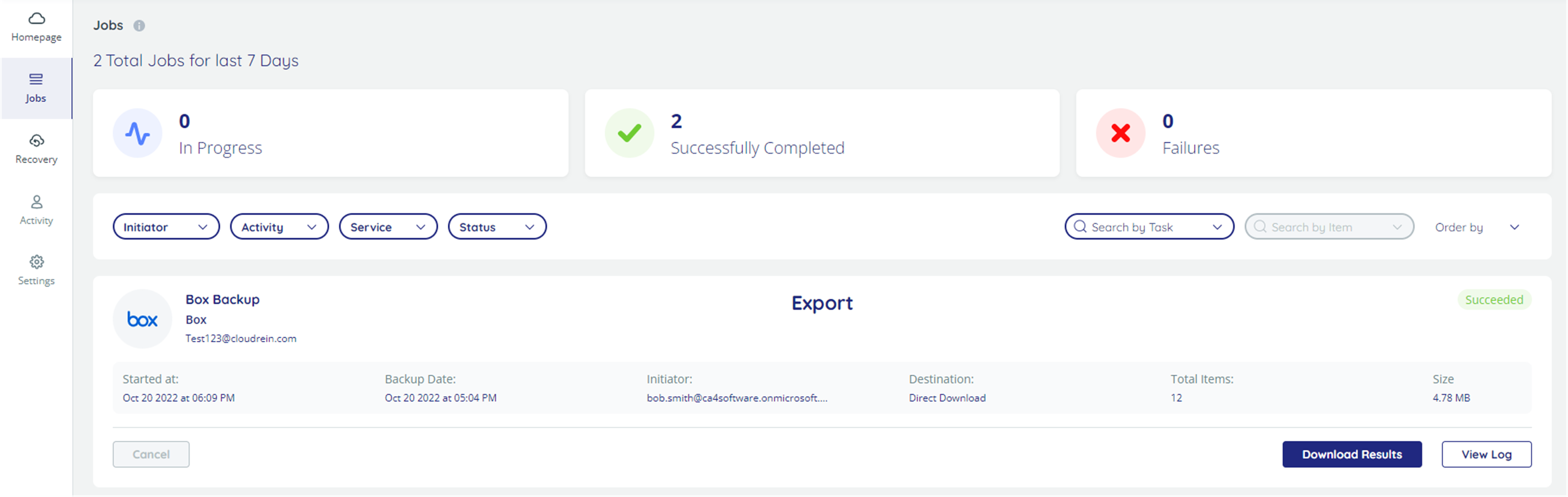The width and height of the screenshot is (1568, 497).
Task: Click the magnifier icon in Search by Item
Action: point(1260,226)
